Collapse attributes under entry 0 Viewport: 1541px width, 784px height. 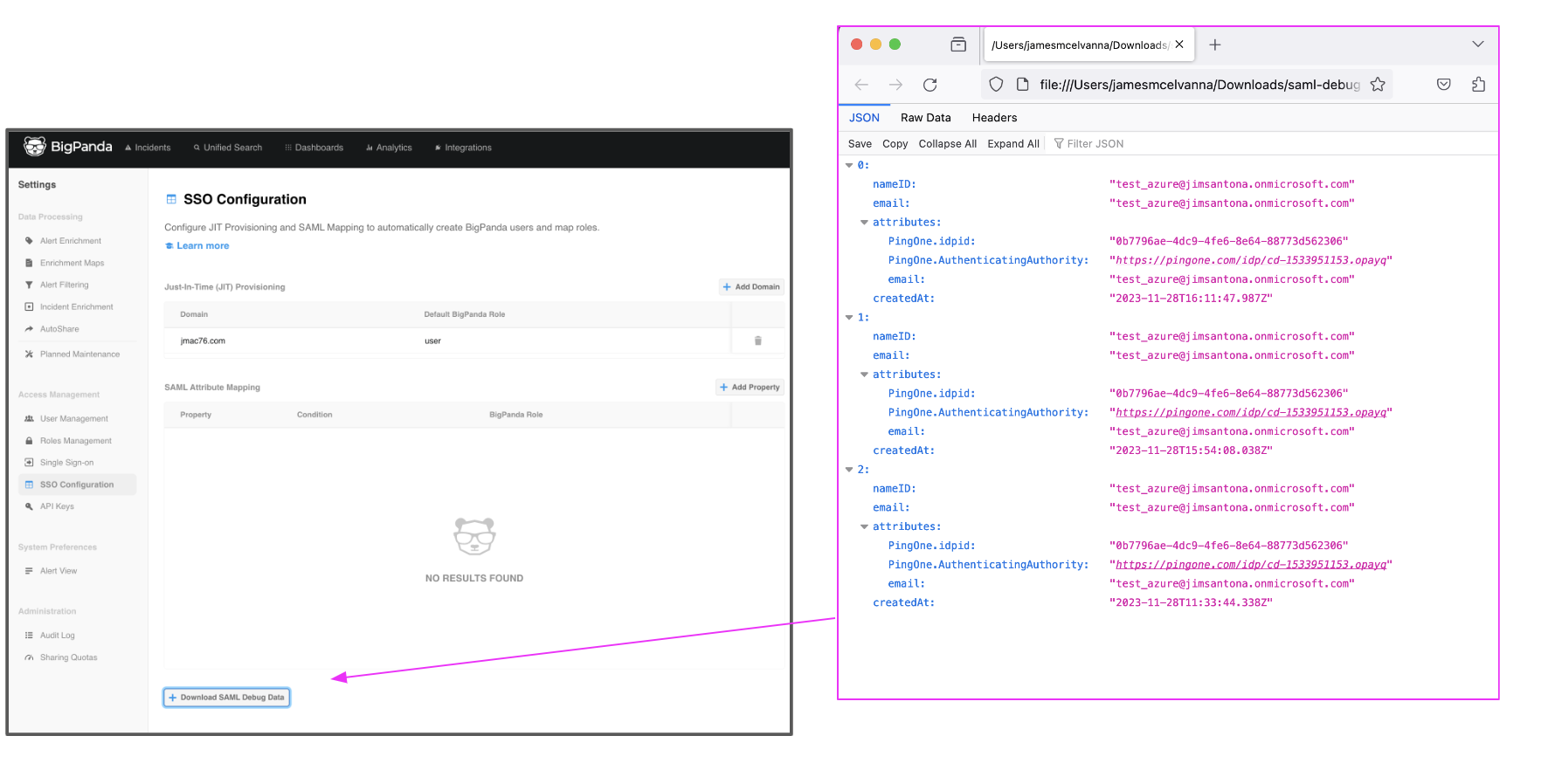864,223
